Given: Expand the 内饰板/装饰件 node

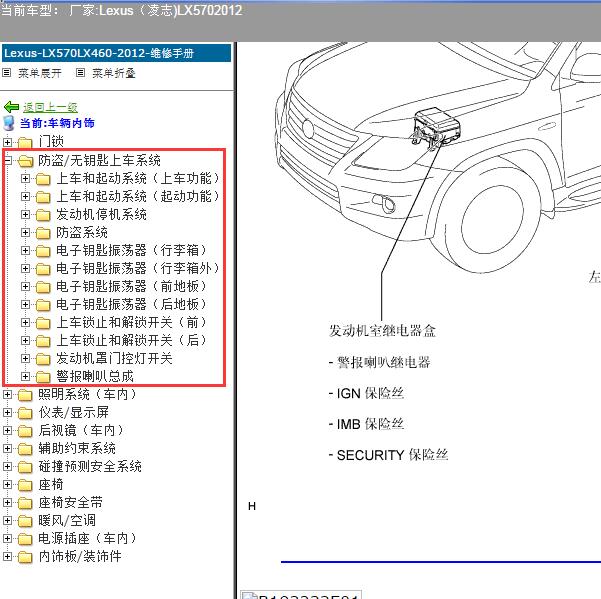Looking at the screenshot, I should 7,556.
